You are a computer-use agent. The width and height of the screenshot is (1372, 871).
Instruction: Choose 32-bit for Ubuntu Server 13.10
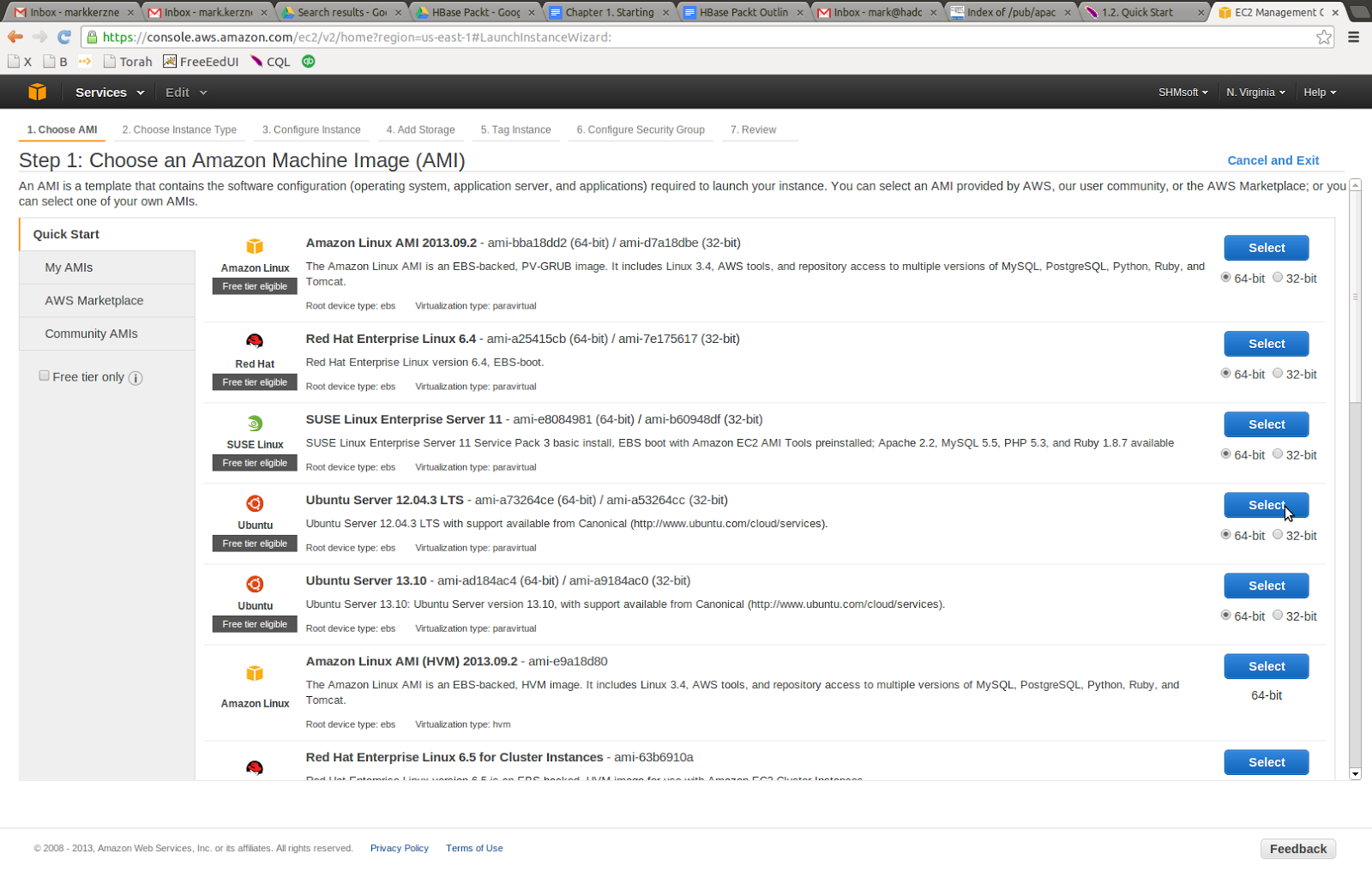point(1278,615)
